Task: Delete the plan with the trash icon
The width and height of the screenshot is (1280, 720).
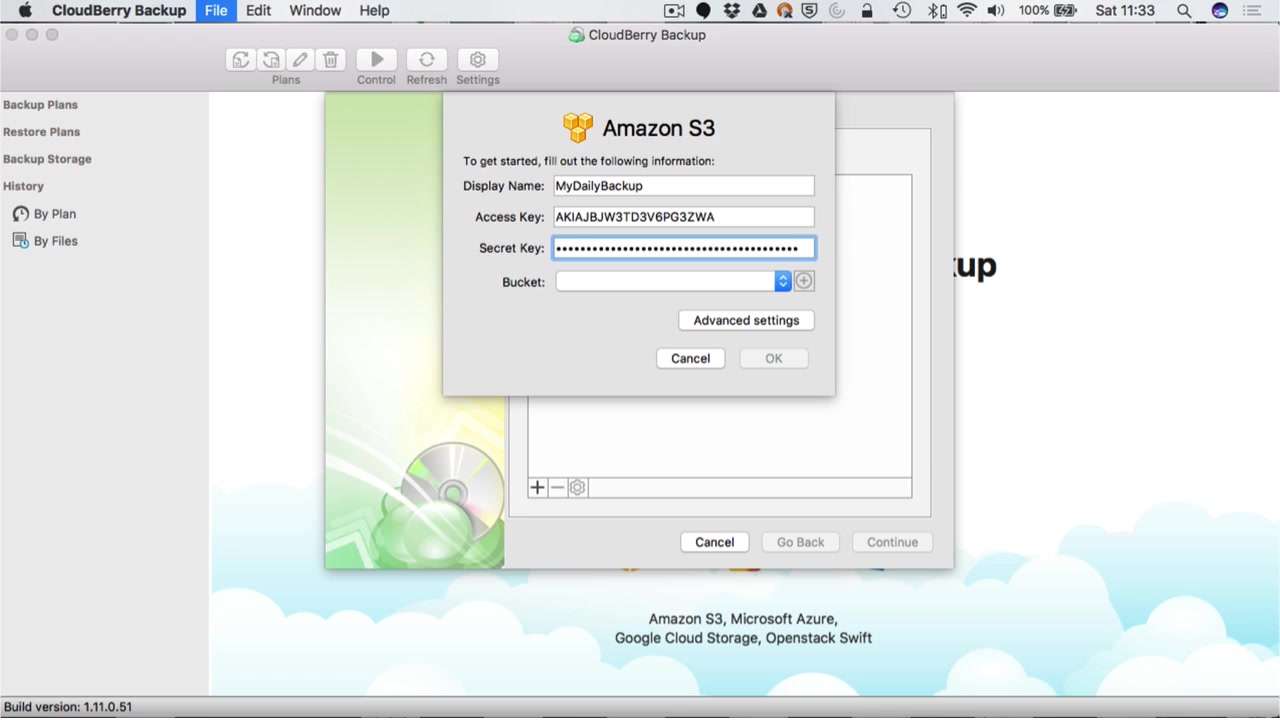Action: [x=331, y=60]
